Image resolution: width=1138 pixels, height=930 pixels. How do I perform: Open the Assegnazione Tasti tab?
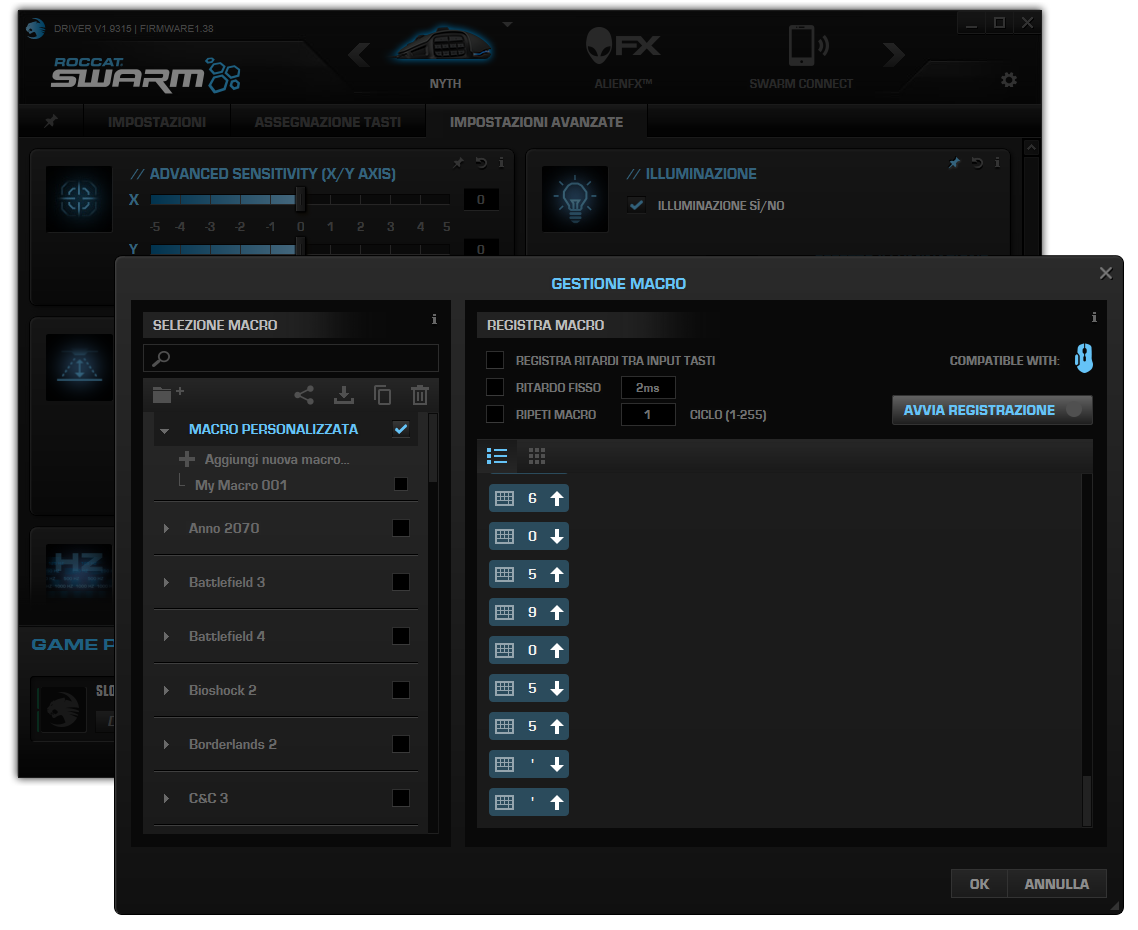point(327,122)
